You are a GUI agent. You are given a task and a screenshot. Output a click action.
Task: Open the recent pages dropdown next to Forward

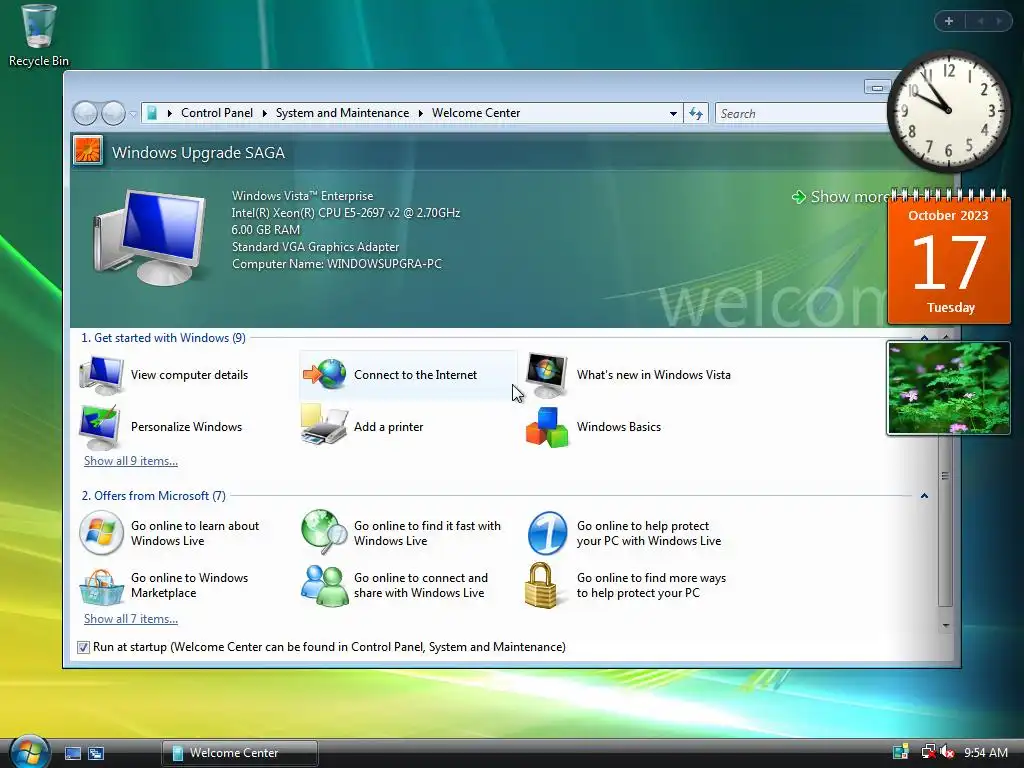click(133, 114)
